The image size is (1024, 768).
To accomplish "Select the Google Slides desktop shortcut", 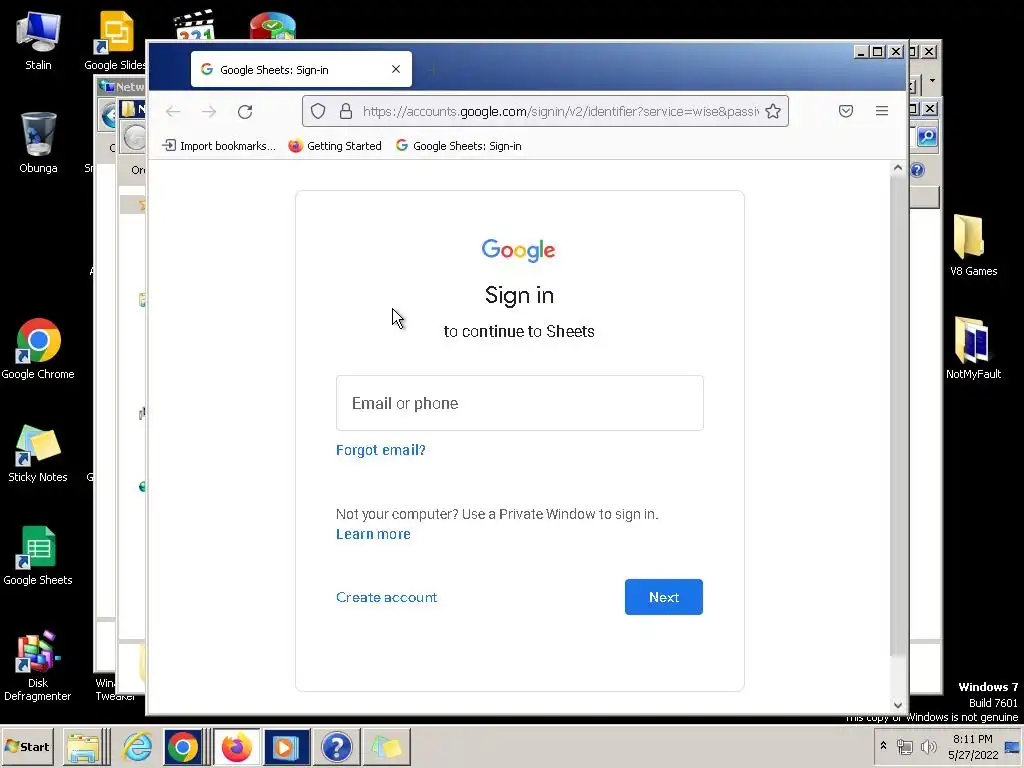I will [x=116, y=41].
